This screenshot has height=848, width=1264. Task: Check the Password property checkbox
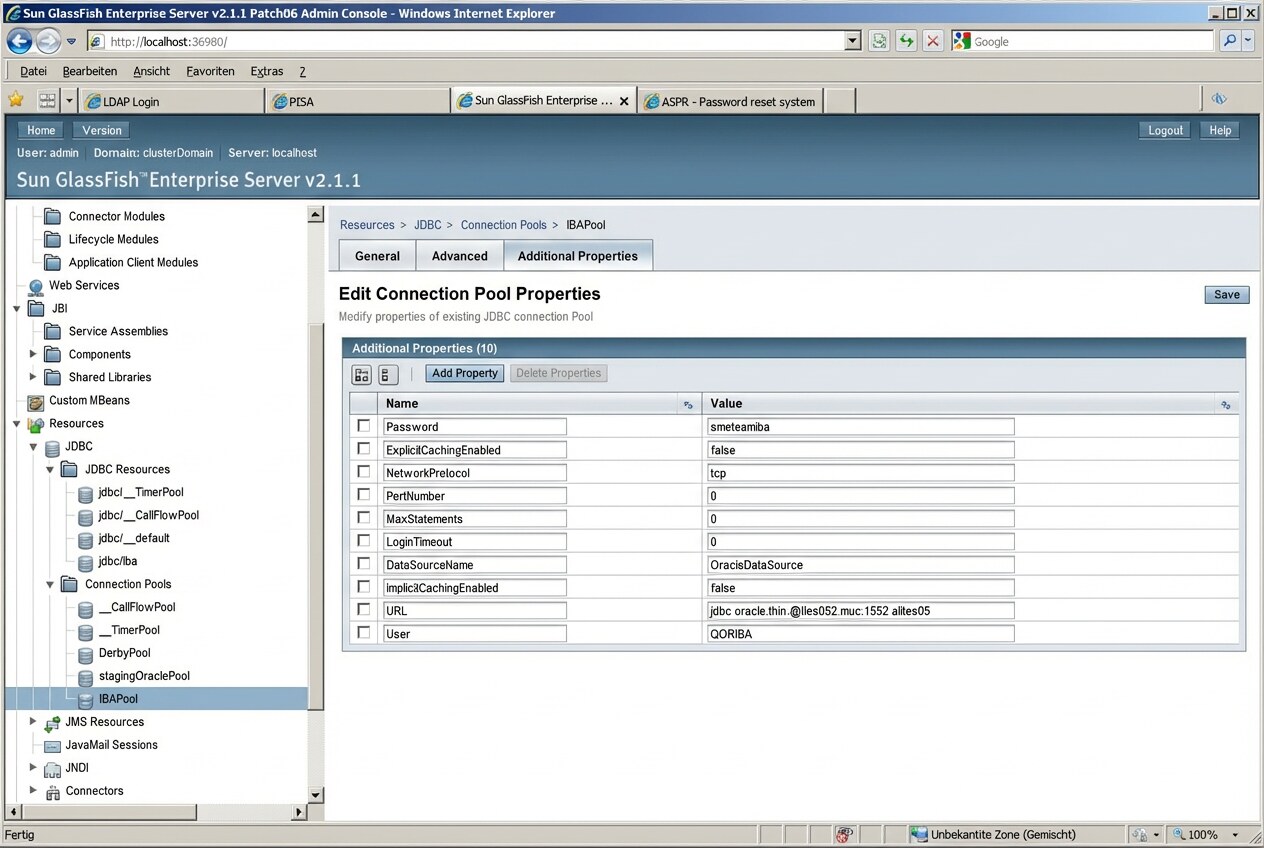(364, 426)
